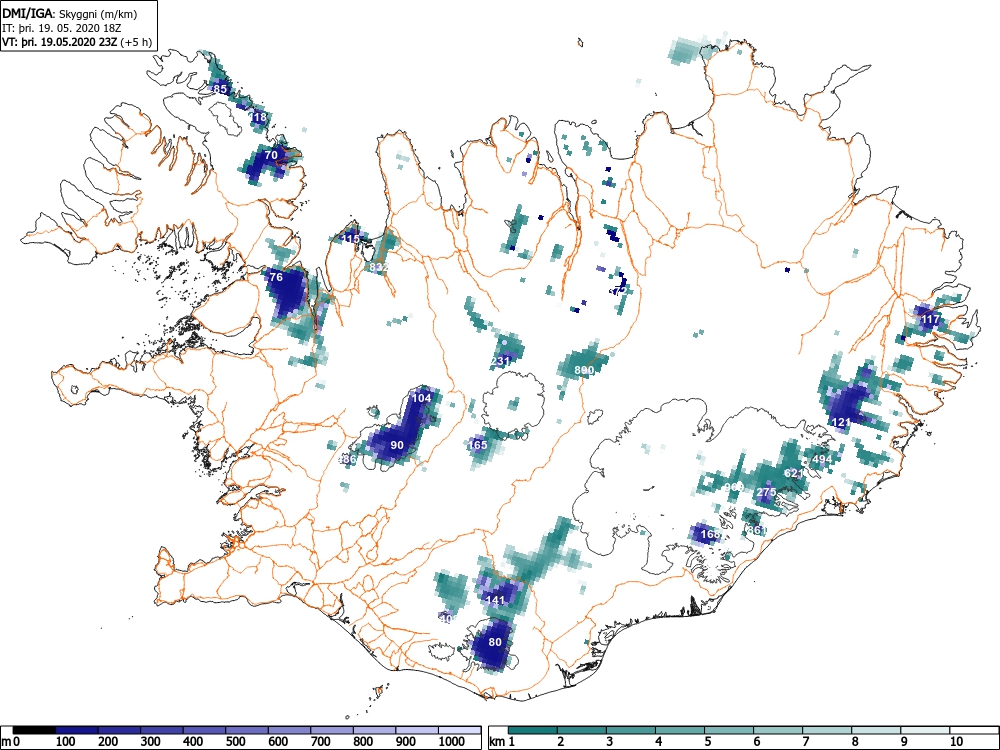Viewport: 1000px width, 750px height.
Task: Select the '121' map value
Action: (x=841, y=422)
